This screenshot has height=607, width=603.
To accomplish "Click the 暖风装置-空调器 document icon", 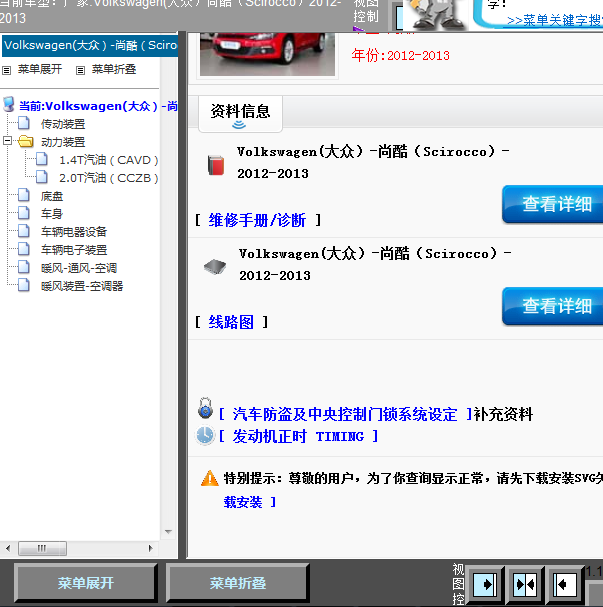I will (24, 286).
